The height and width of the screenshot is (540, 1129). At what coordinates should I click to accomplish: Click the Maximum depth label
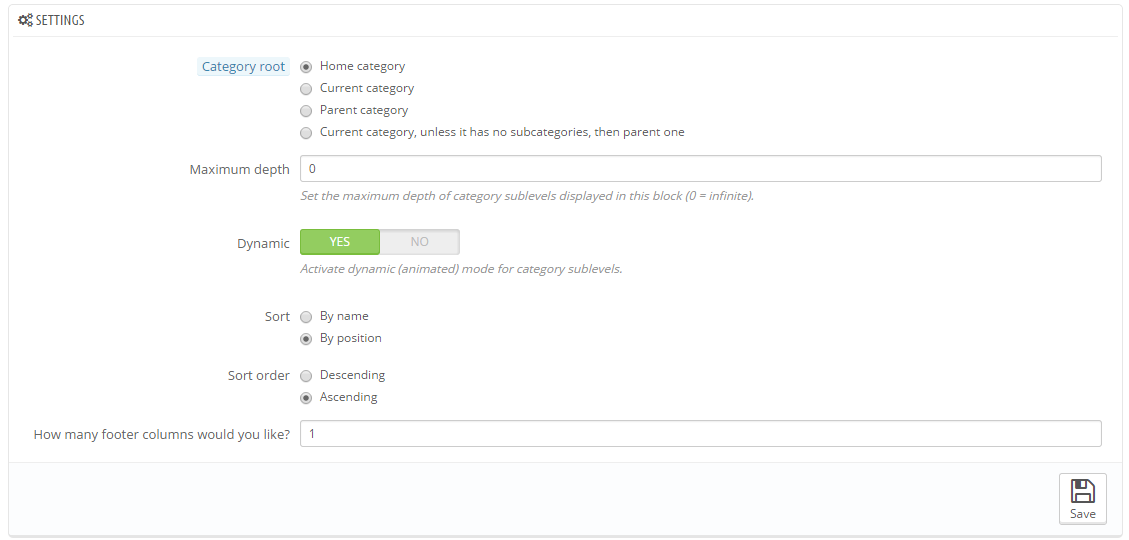pos(240,169)
